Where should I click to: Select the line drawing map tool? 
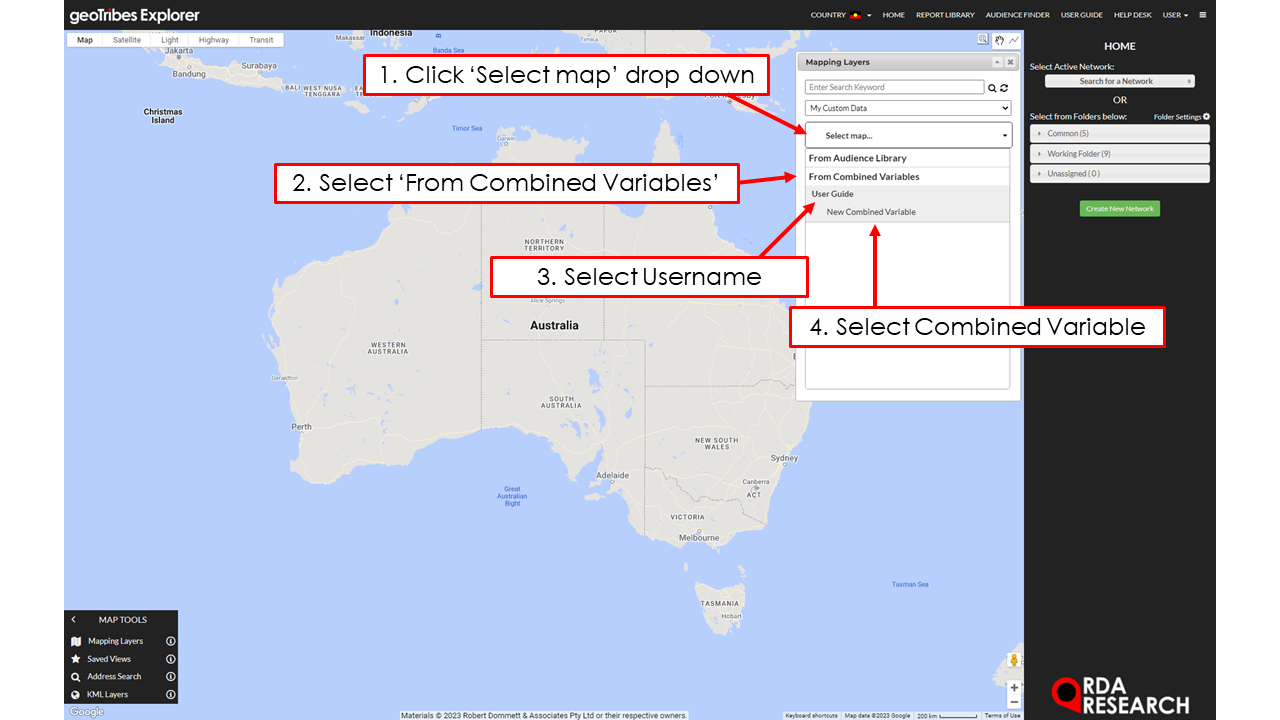(x=1013, y=40)
